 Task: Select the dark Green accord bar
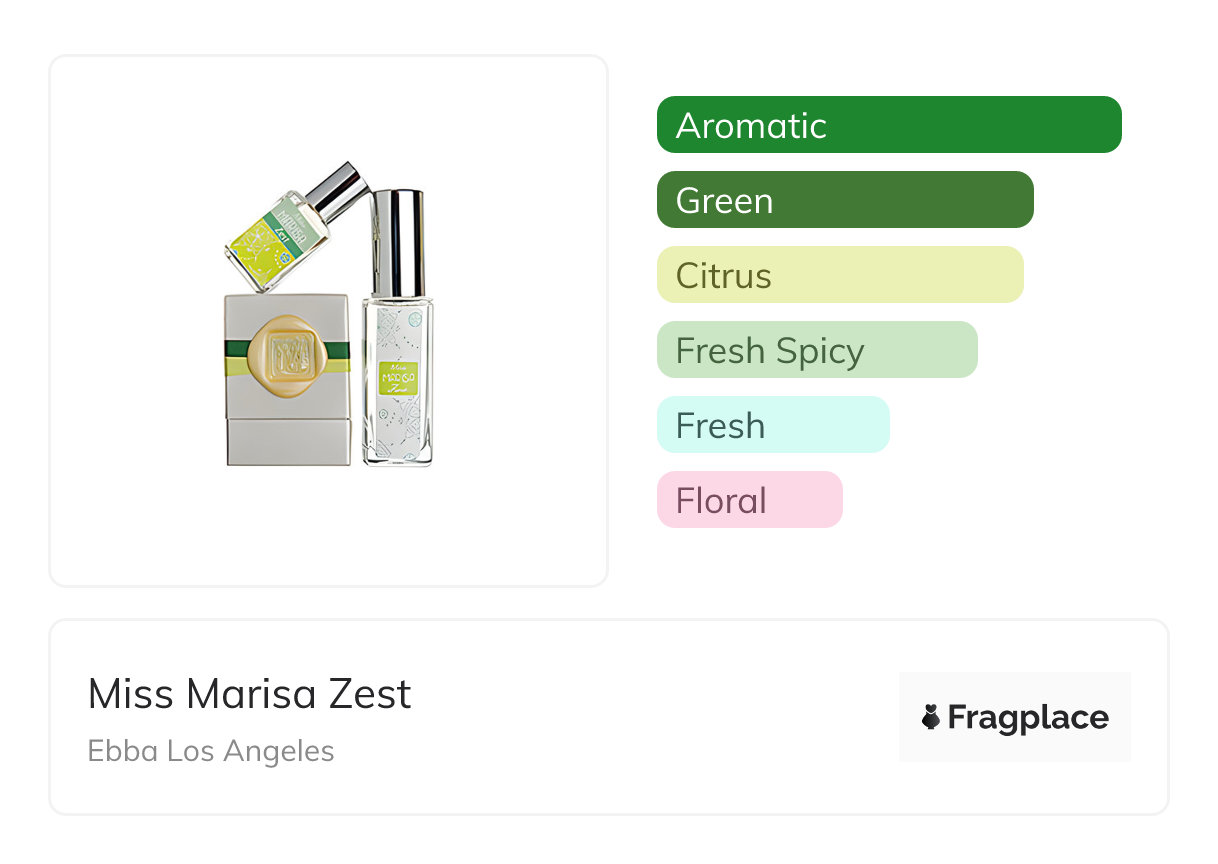(x=845, y=200)
